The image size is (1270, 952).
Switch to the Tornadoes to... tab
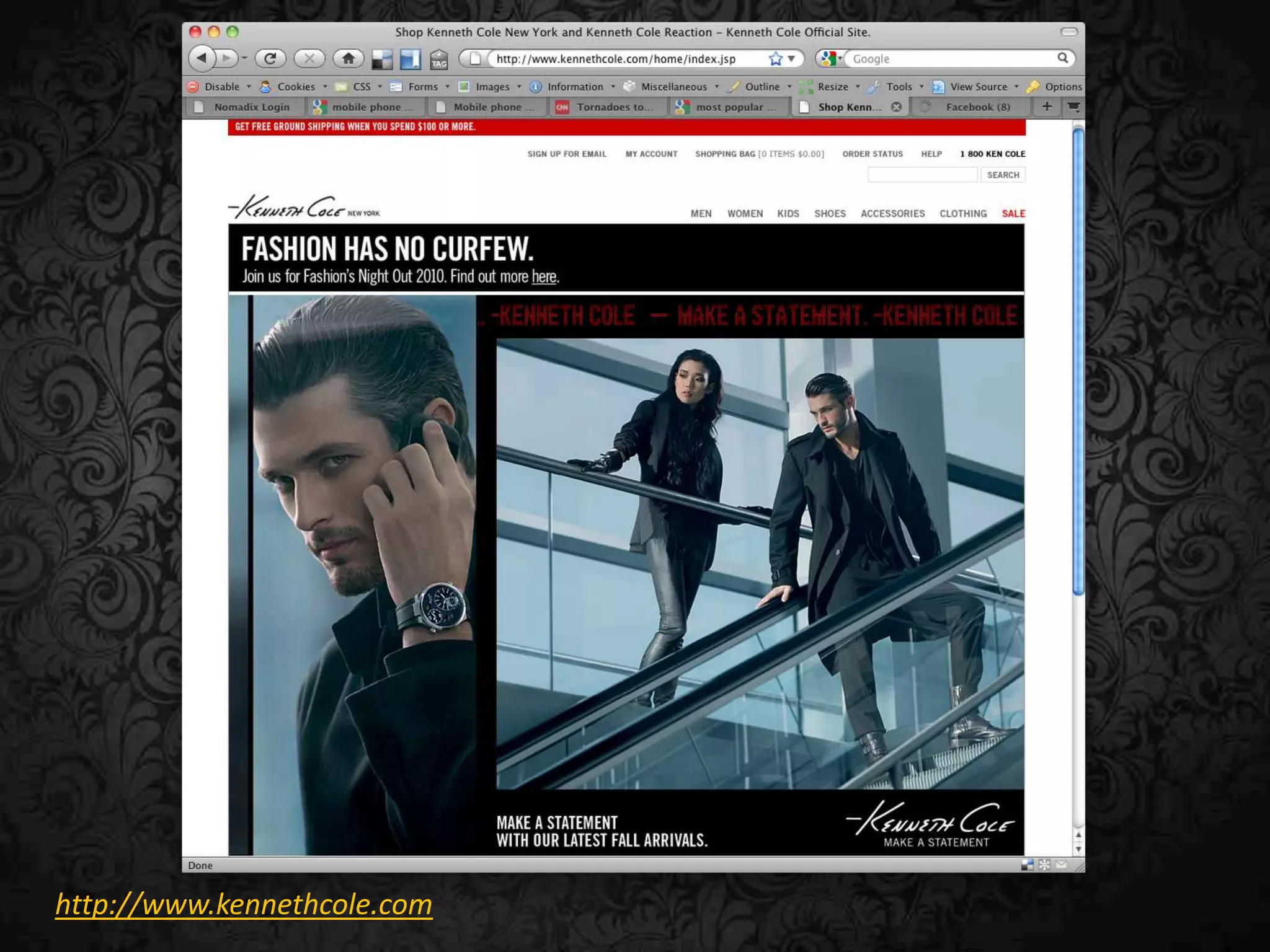tap(614, 107)
